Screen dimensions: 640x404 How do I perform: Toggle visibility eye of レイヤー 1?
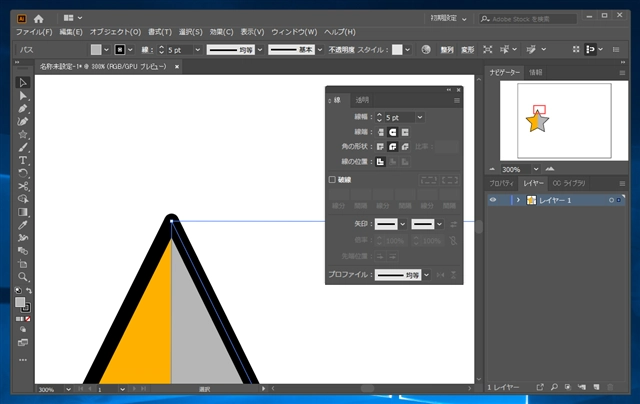click(493, 200)
